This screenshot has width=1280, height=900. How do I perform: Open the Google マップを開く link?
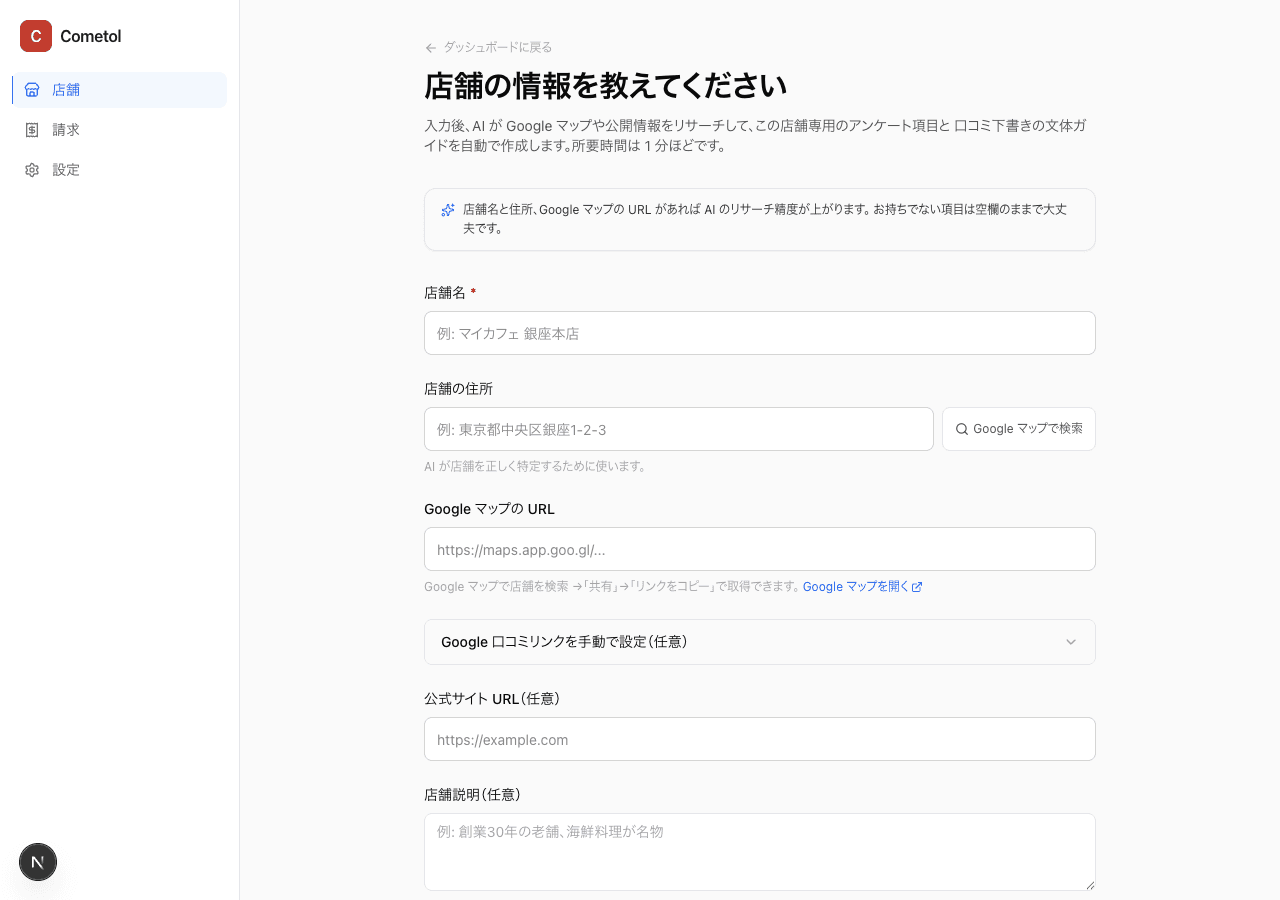[862, 587]
